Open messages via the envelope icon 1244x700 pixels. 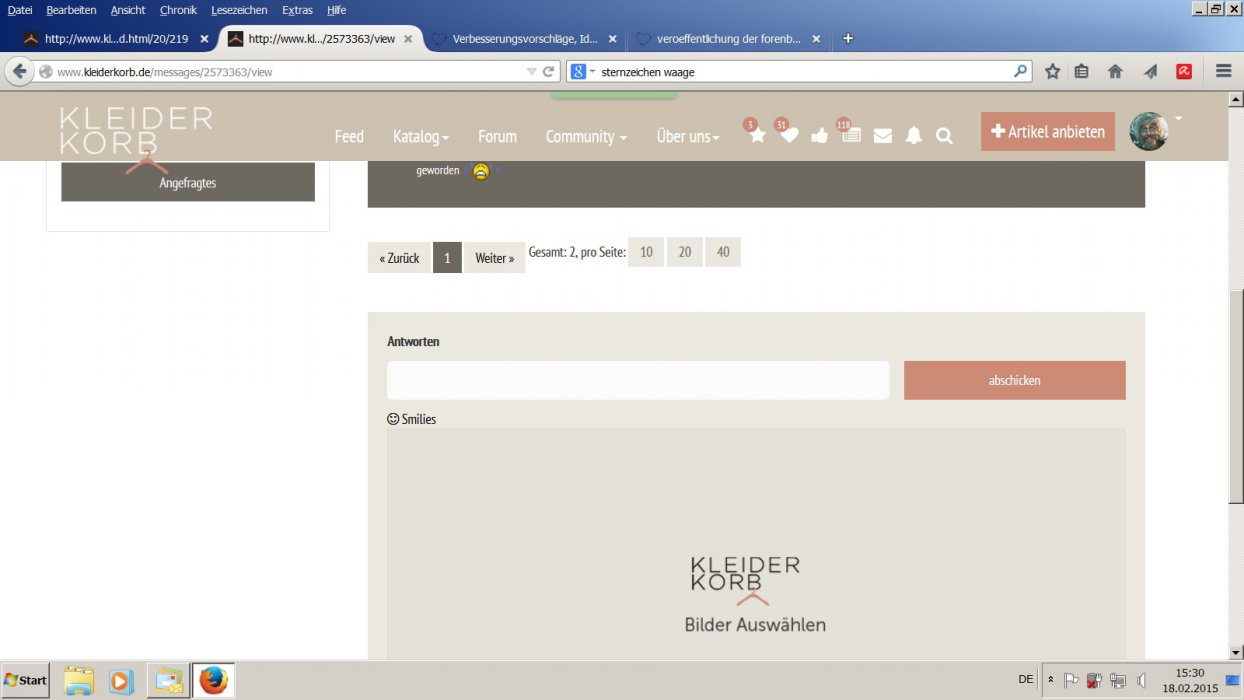click(882, 136)
